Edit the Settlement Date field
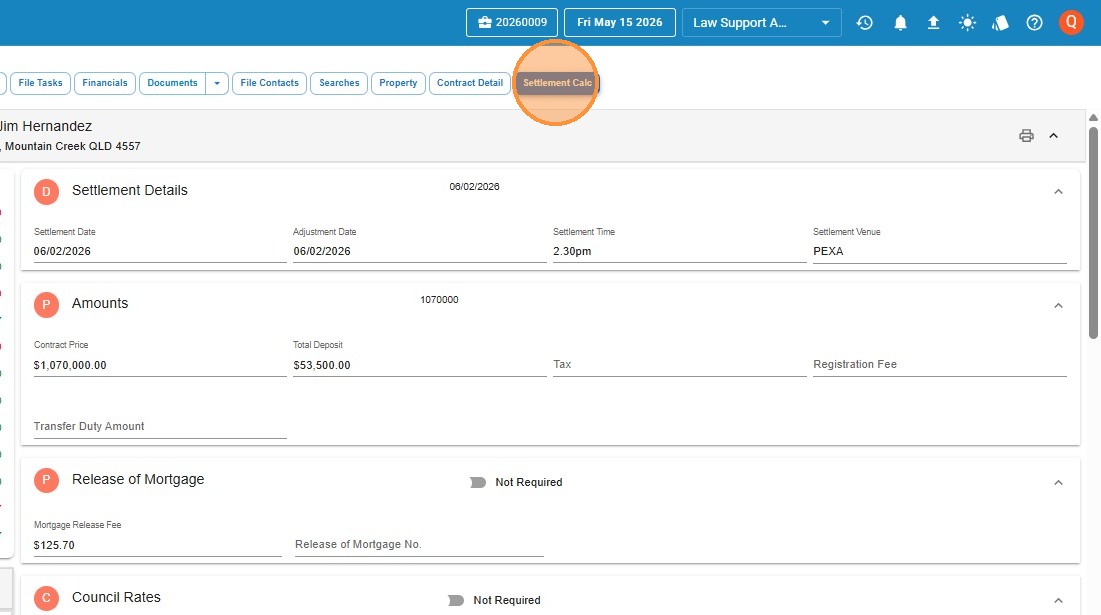The height and width of the screenshot is (615, 1101). (x=160, y=251)
